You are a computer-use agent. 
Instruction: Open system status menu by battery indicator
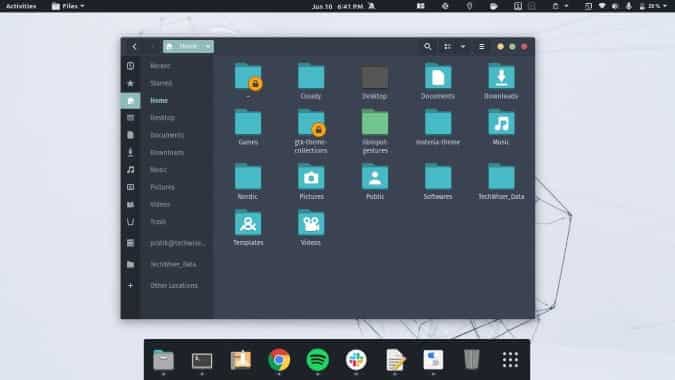(653, 6)
